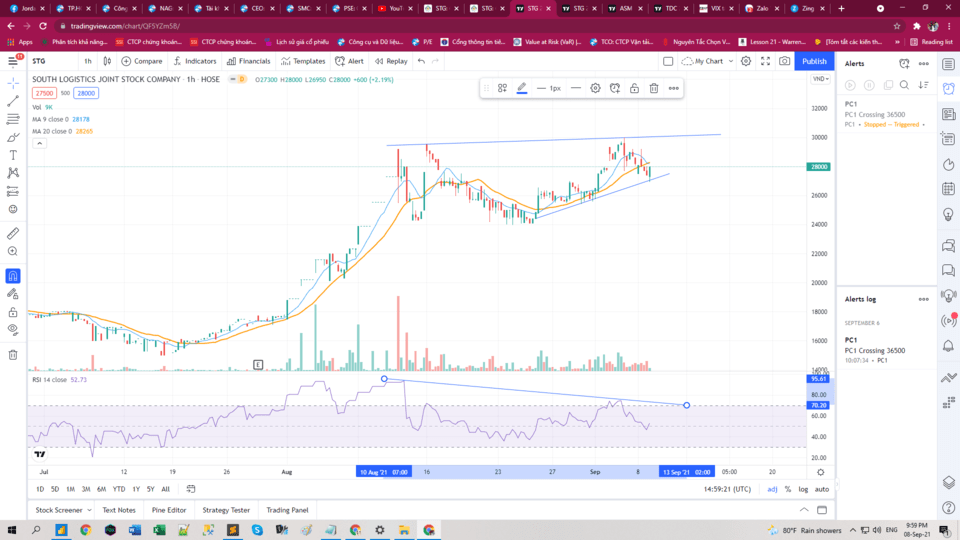Screen dimensions: 960x540
Task: Open the Fibonacci retracement tools
Action: [x=13, y=119]
